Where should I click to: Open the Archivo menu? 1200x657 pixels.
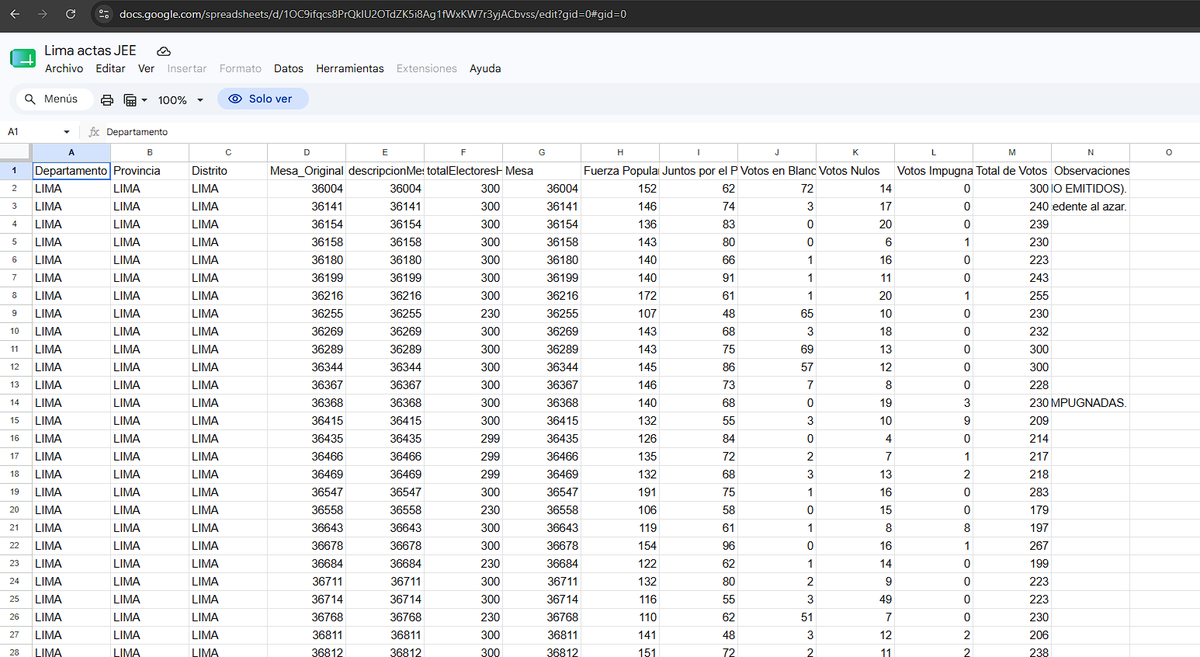pos(64,69)
